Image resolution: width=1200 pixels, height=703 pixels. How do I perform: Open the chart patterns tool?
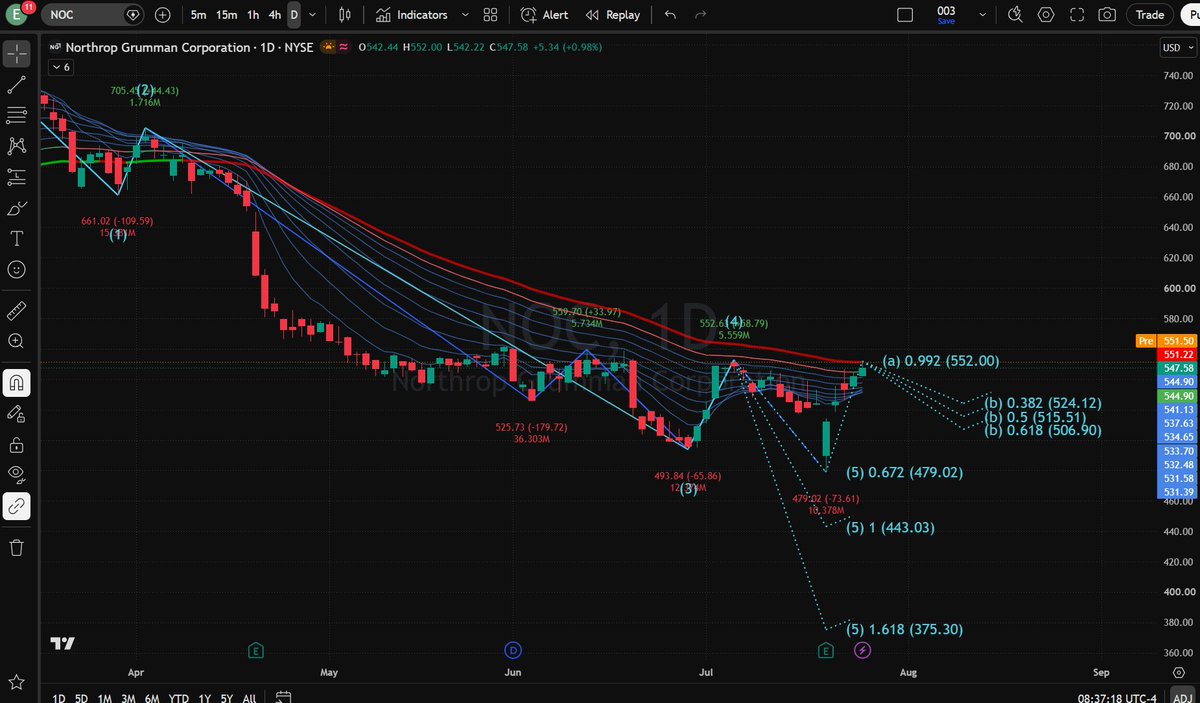click(16, 145)
